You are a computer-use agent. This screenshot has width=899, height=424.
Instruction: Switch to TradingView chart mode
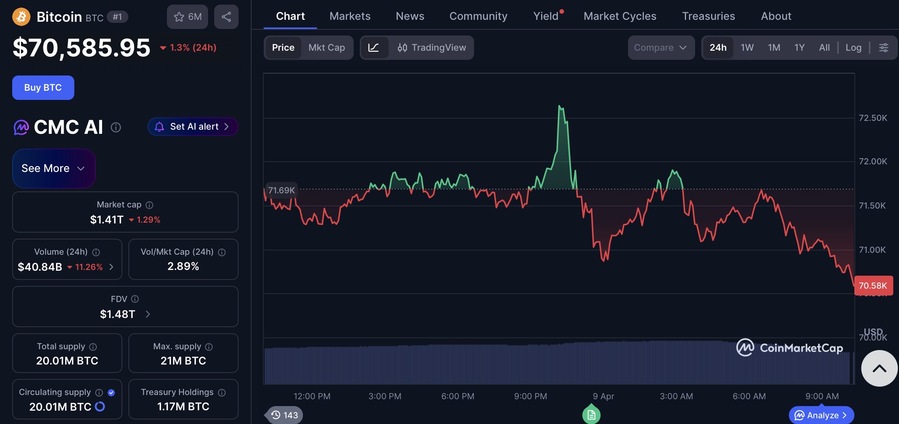(x=431, y=47)
